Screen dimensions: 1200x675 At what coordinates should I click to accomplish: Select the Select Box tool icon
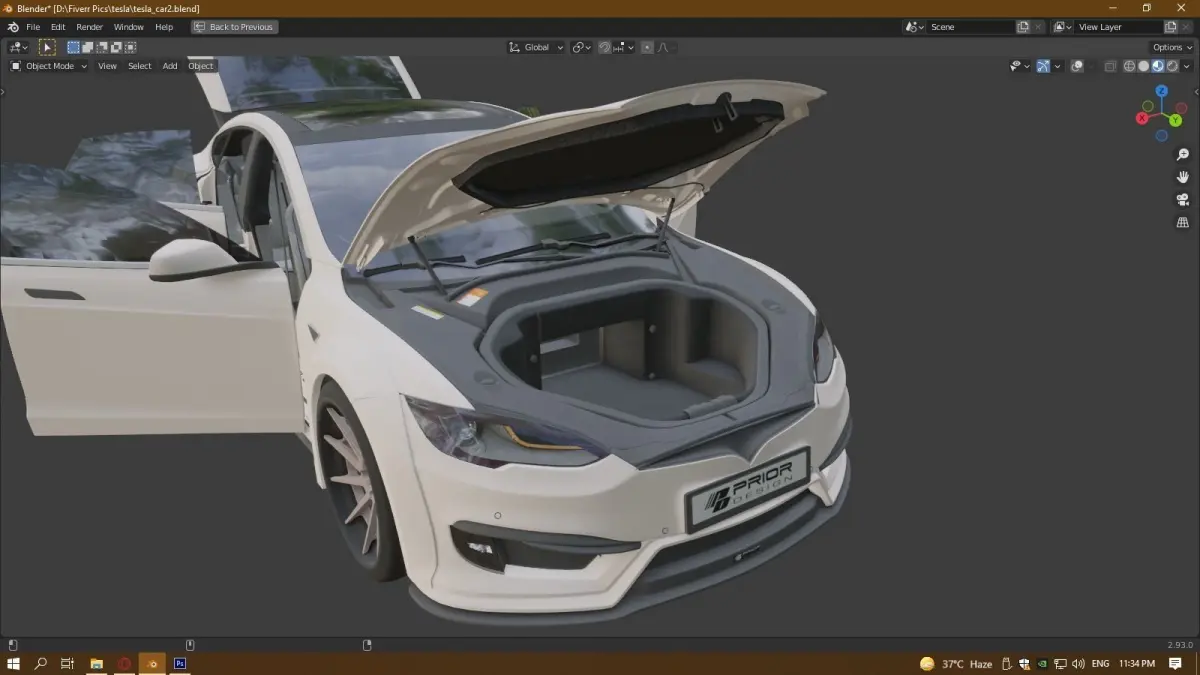tap(47, 47)
